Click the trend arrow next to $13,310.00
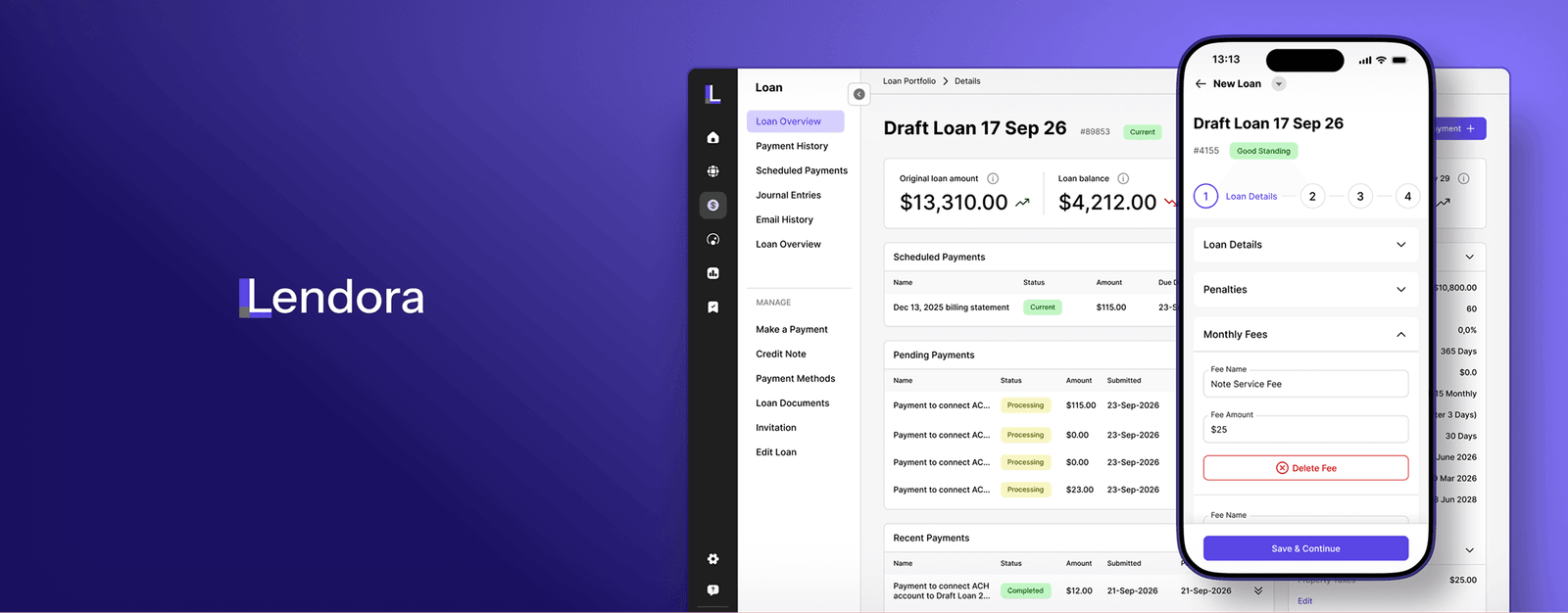Viewport: 1568px width, 613px height. coord(1022,203)
